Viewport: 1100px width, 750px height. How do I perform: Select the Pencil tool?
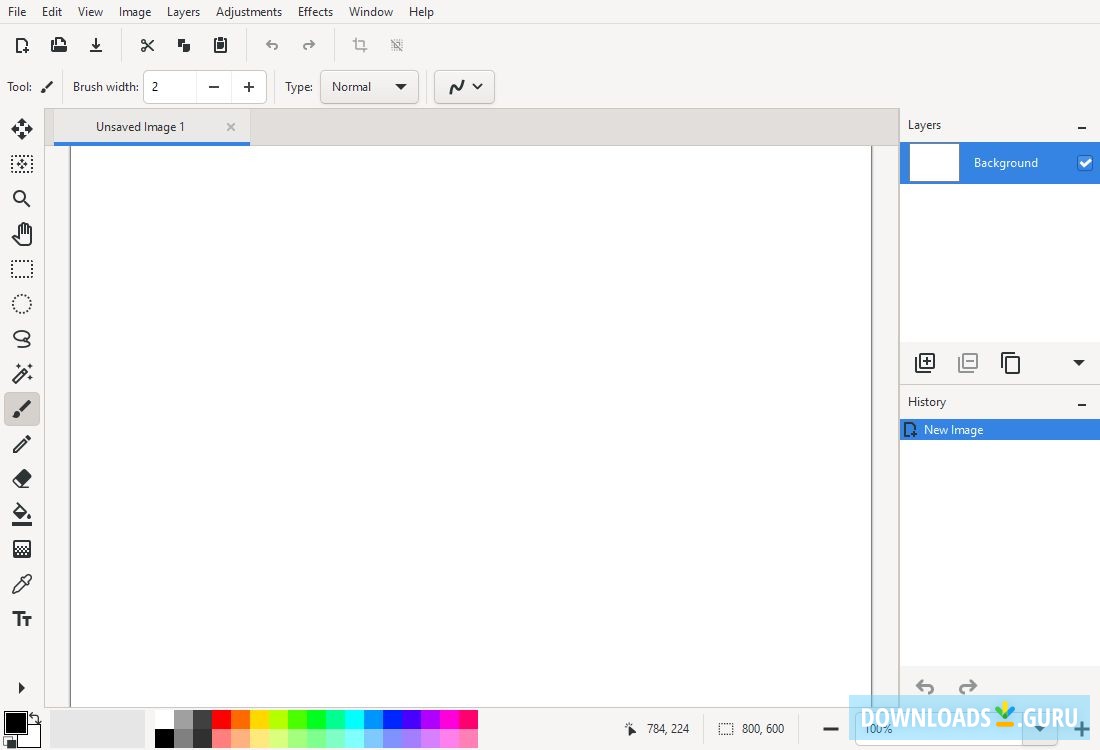tap(21, 444)
